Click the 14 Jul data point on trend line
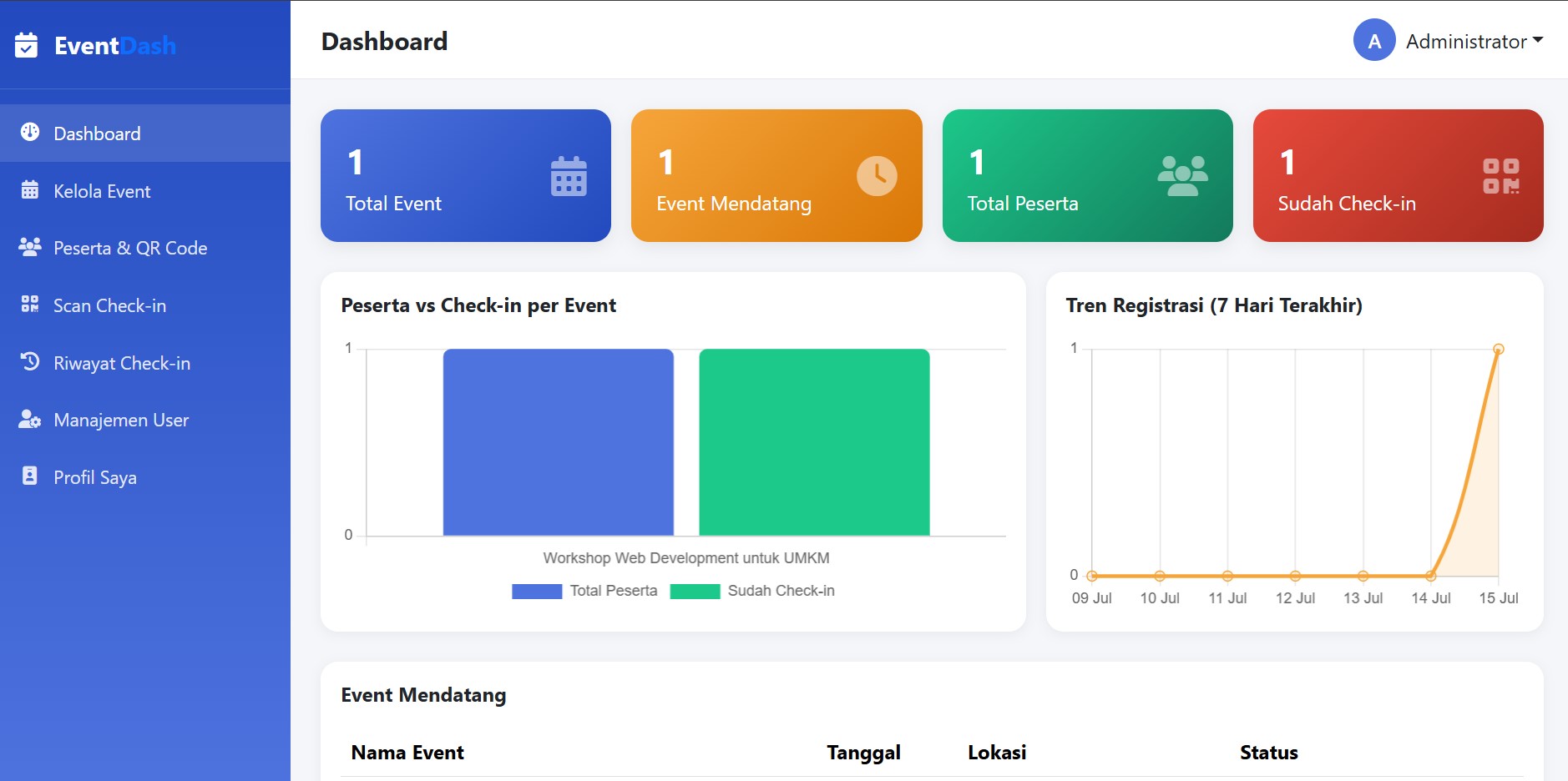Image resolution: width=1568 pixels, height=781 pixels. [1430, 576]
